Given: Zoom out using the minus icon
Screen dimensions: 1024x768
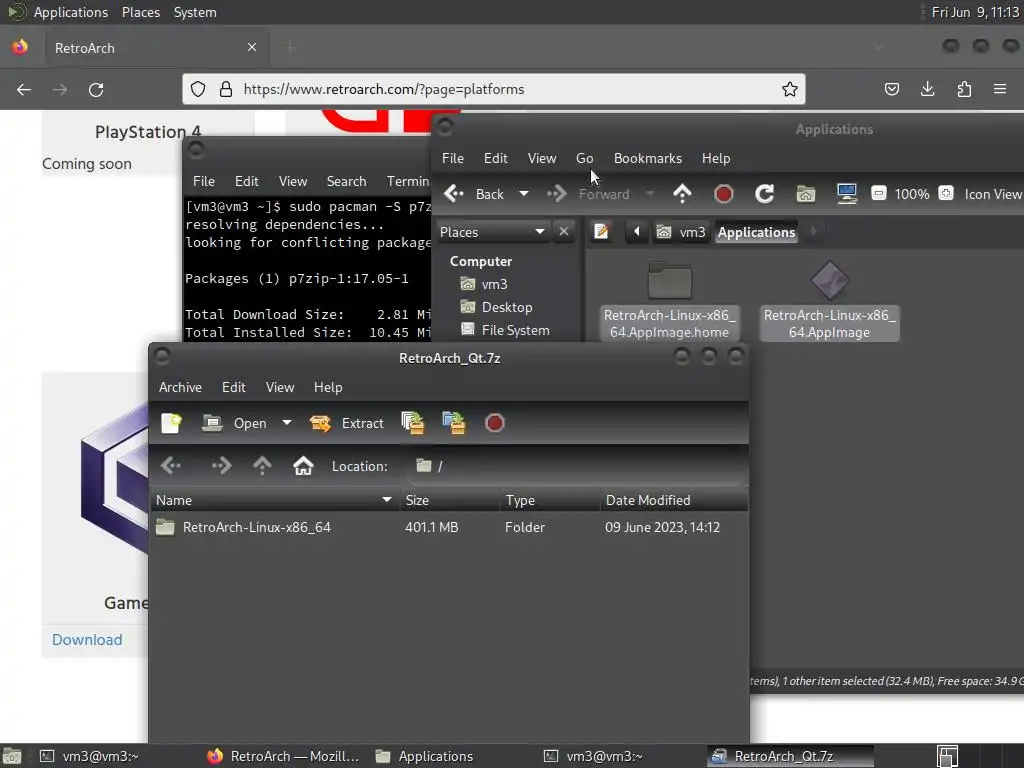Looking at the screenshot, I should coord(879,193).
